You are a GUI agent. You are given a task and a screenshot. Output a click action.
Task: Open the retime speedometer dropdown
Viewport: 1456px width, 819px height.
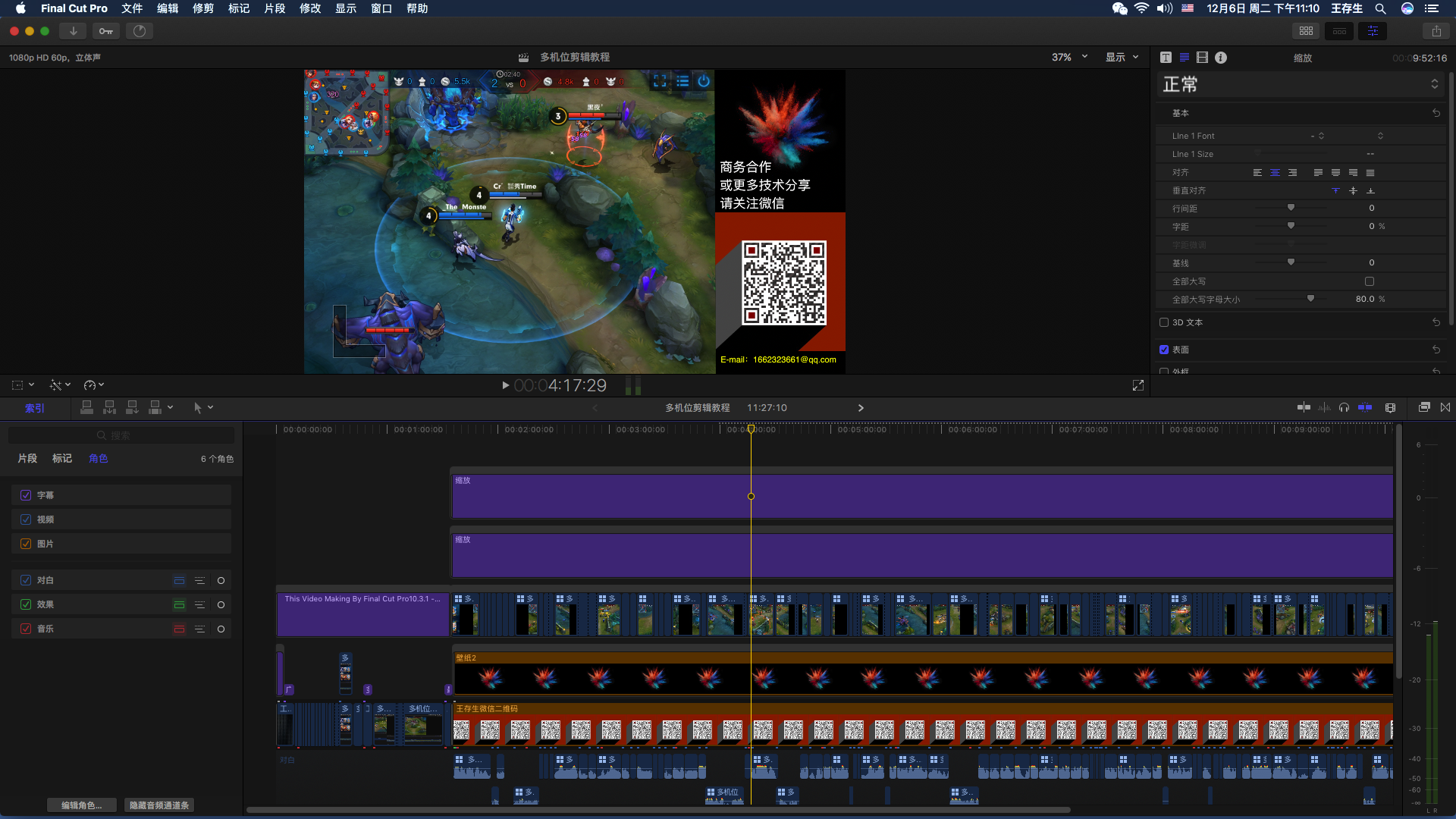94,385
